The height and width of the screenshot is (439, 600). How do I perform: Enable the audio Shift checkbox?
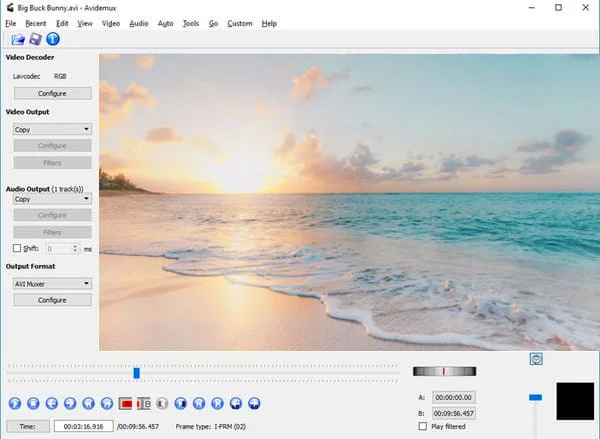[x=17, y=248]
